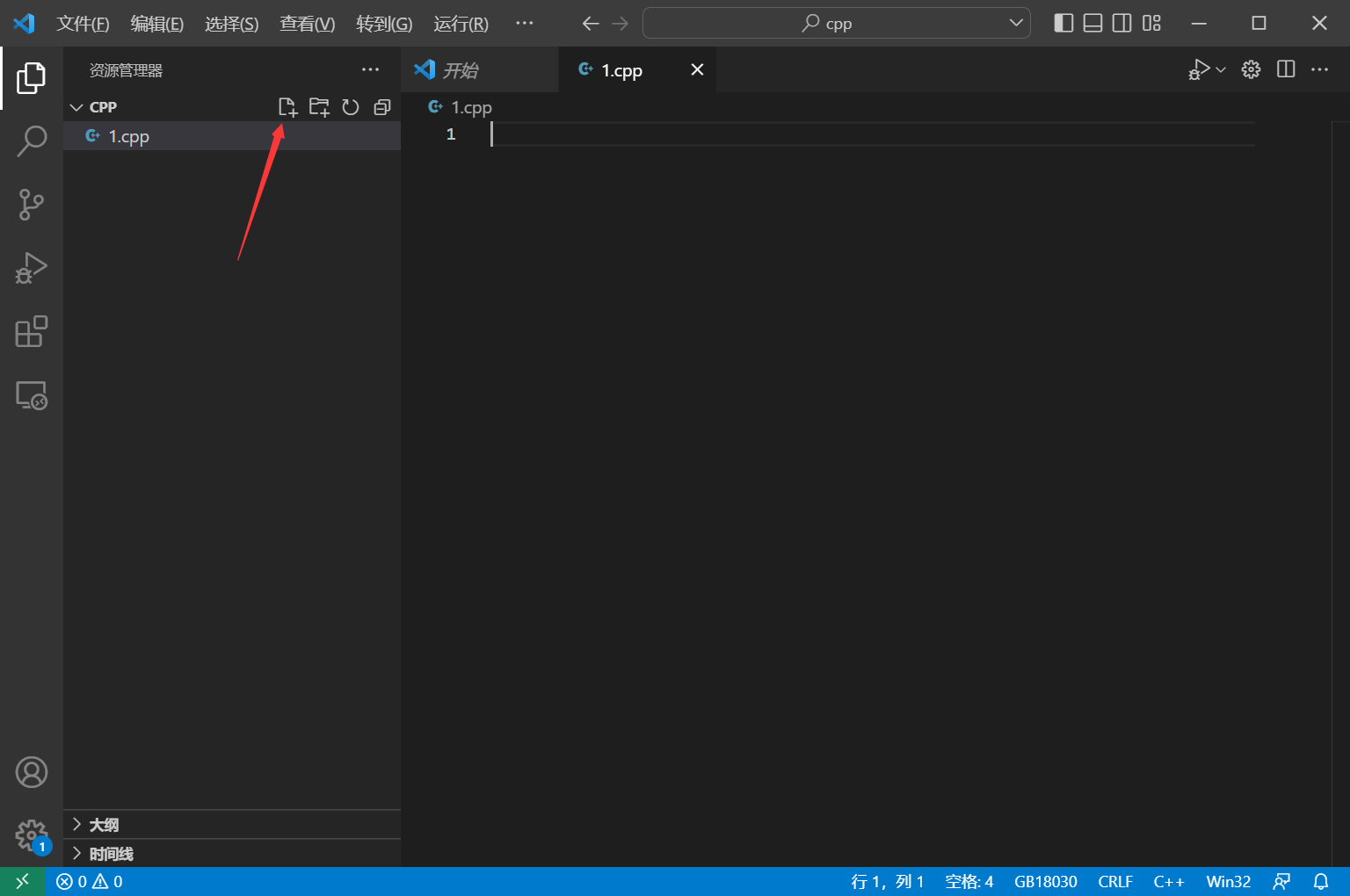Go back with the left arrow
The width and height of the screenshot is (1350, 896).
click(591, 23)
